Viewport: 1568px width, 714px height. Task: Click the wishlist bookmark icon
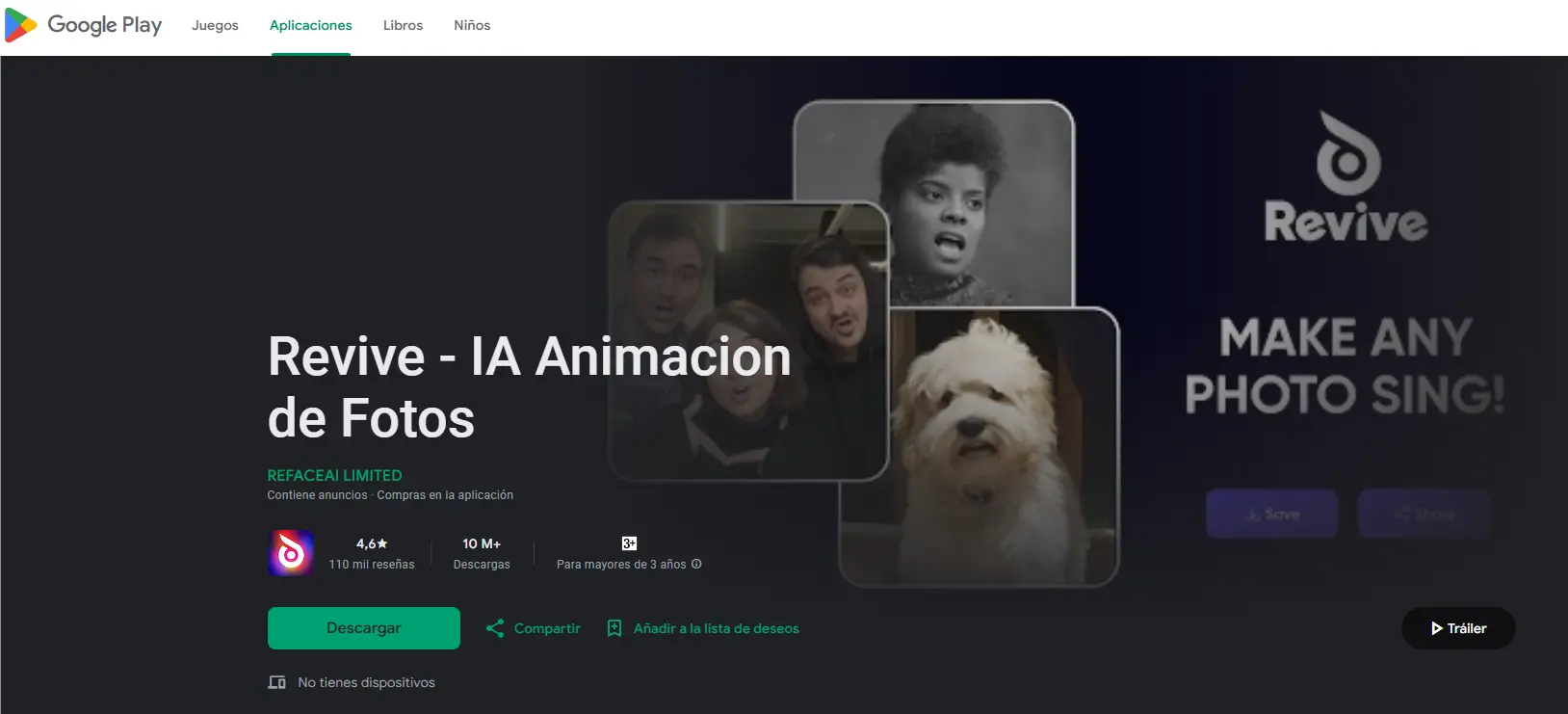[614, 628]
